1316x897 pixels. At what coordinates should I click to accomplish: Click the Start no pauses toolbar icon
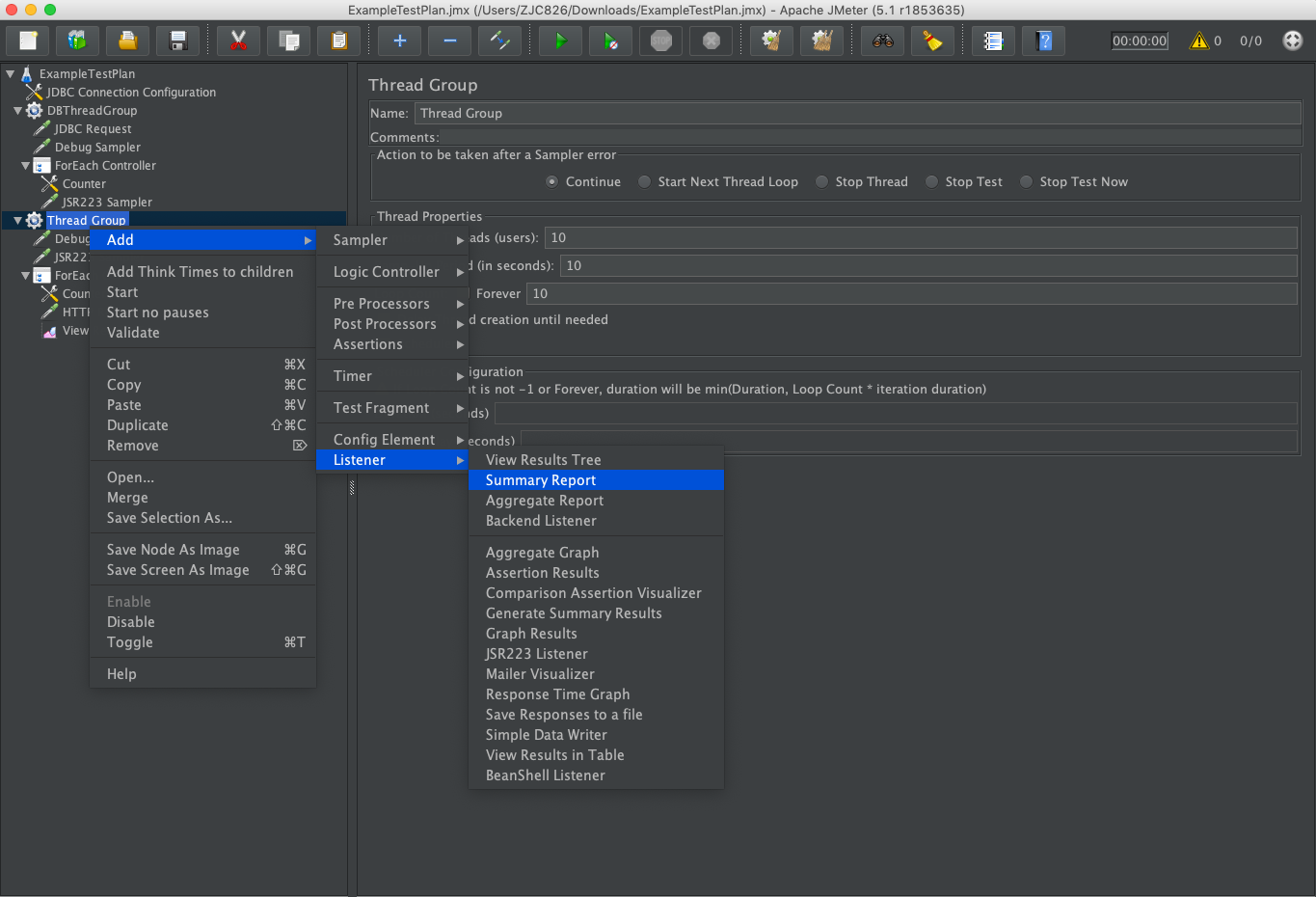610,41
